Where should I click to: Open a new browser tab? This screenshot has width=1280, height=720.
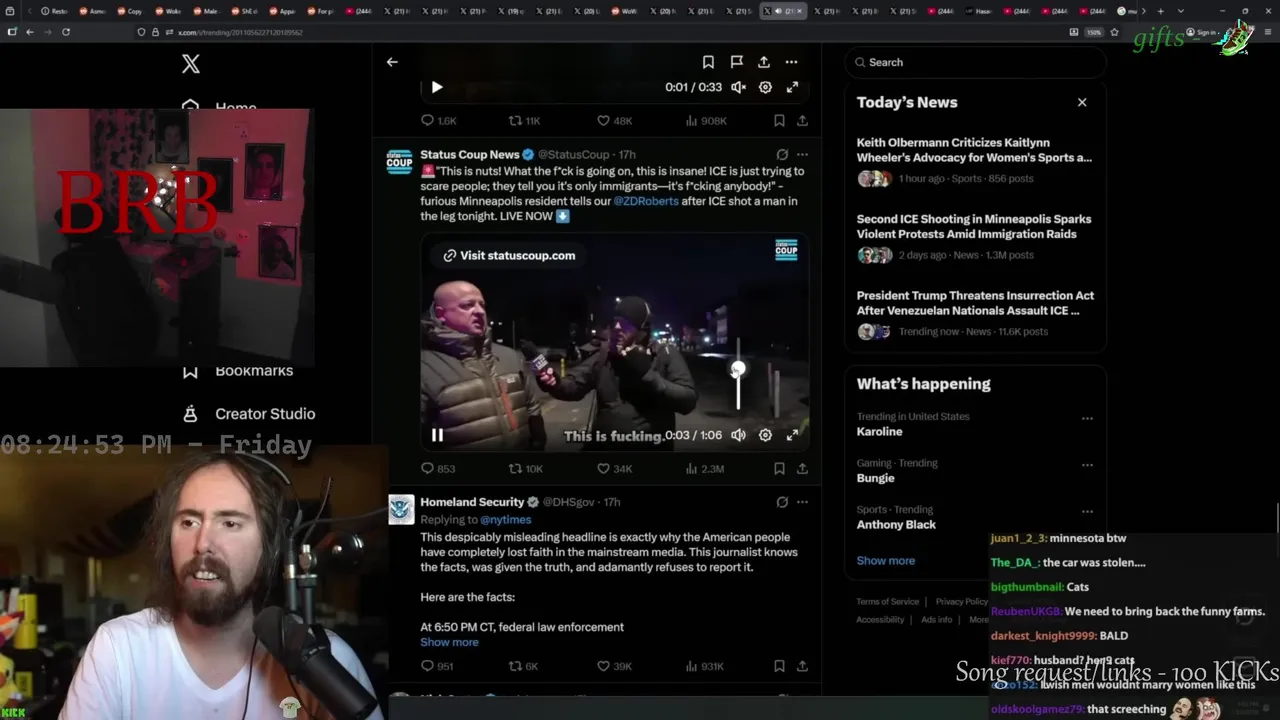coord(1160,11)
